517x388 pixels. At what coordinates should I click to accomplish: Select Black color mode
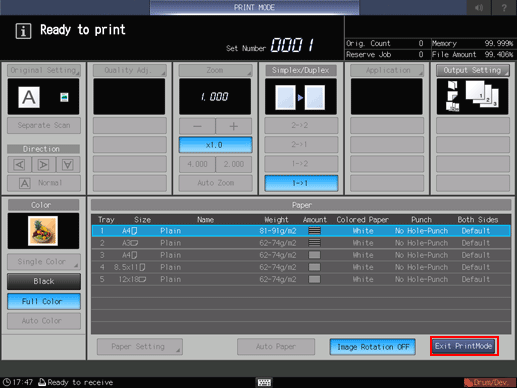tap(44, 281)
